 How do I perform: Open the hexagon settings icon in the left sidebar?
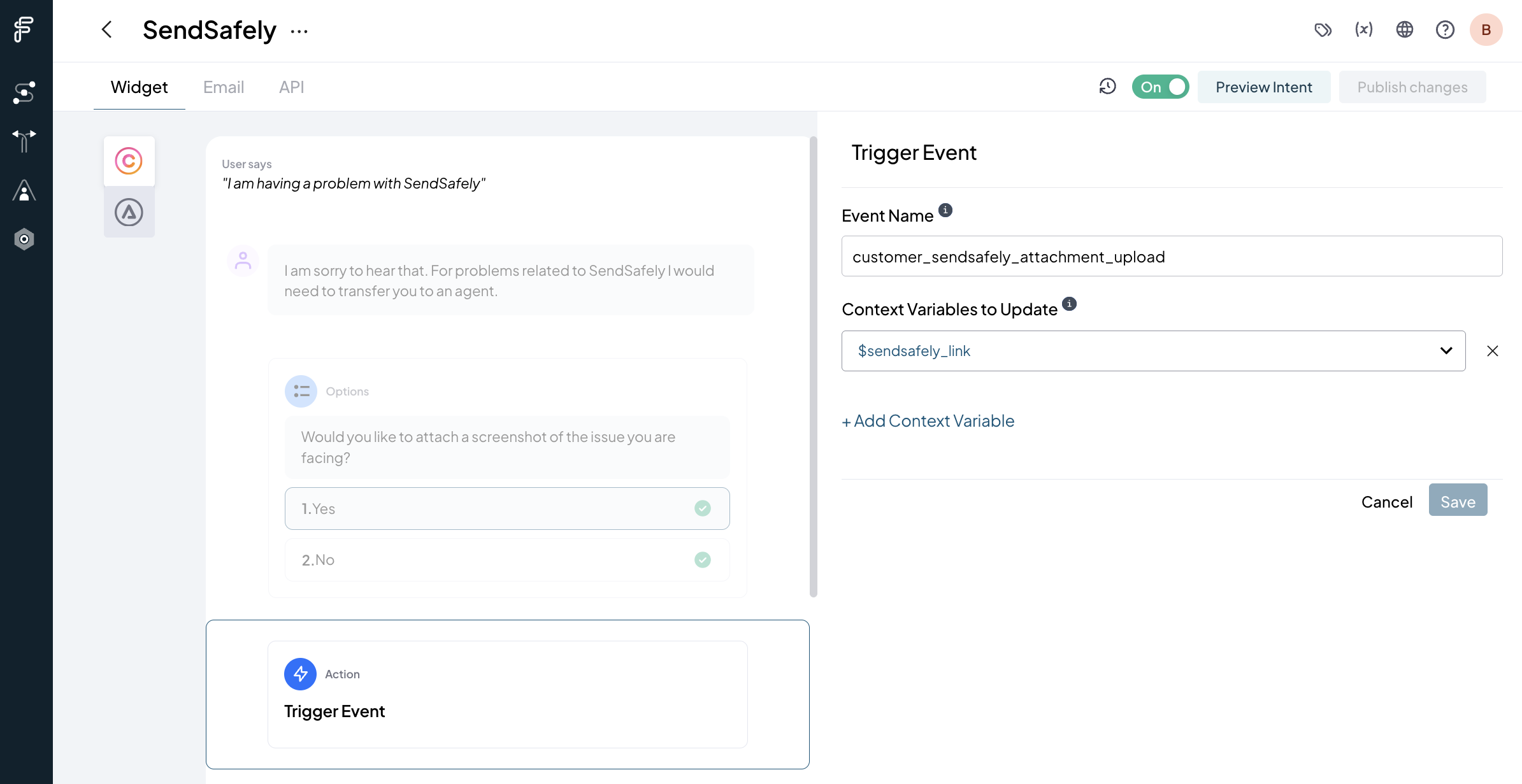(24, 239)
